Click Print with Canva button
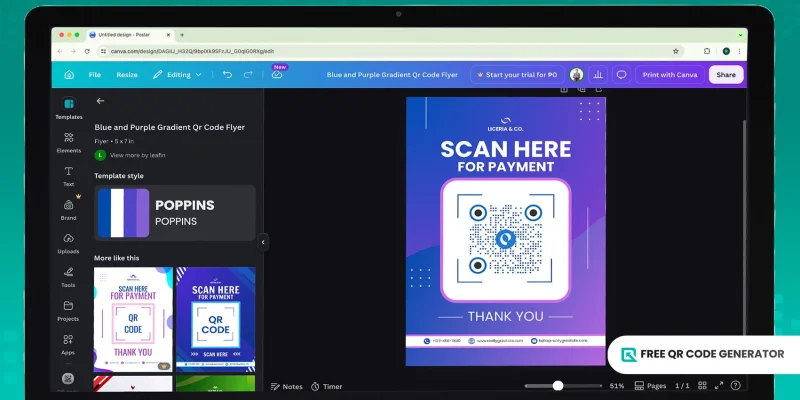 670,74
